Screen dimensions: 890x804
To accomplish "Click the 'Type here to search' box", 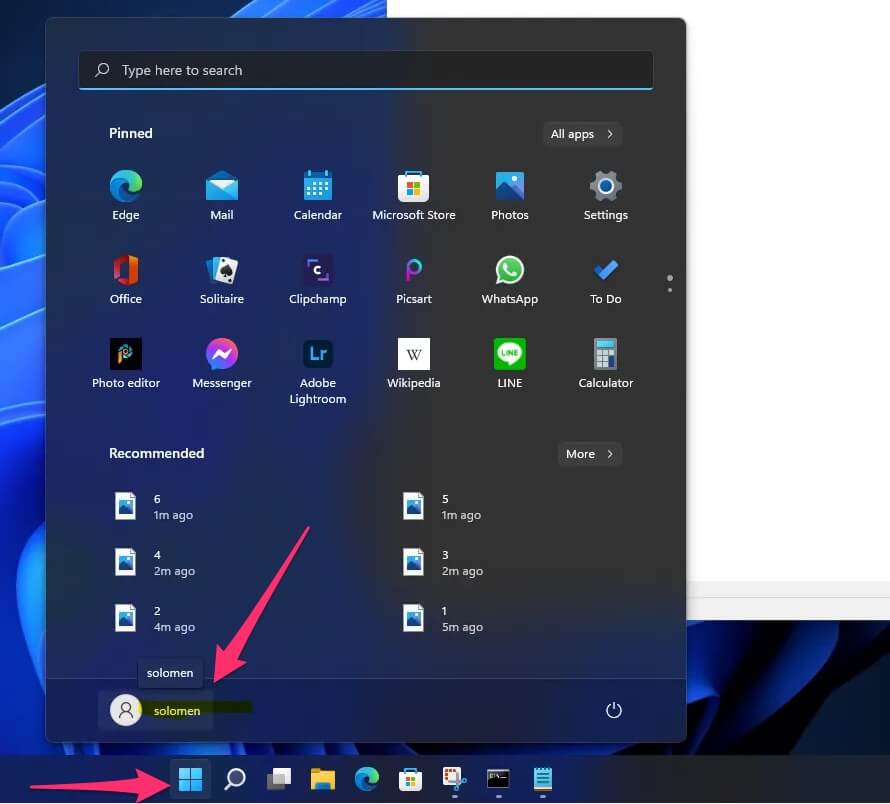I will [x=366, y=70].
